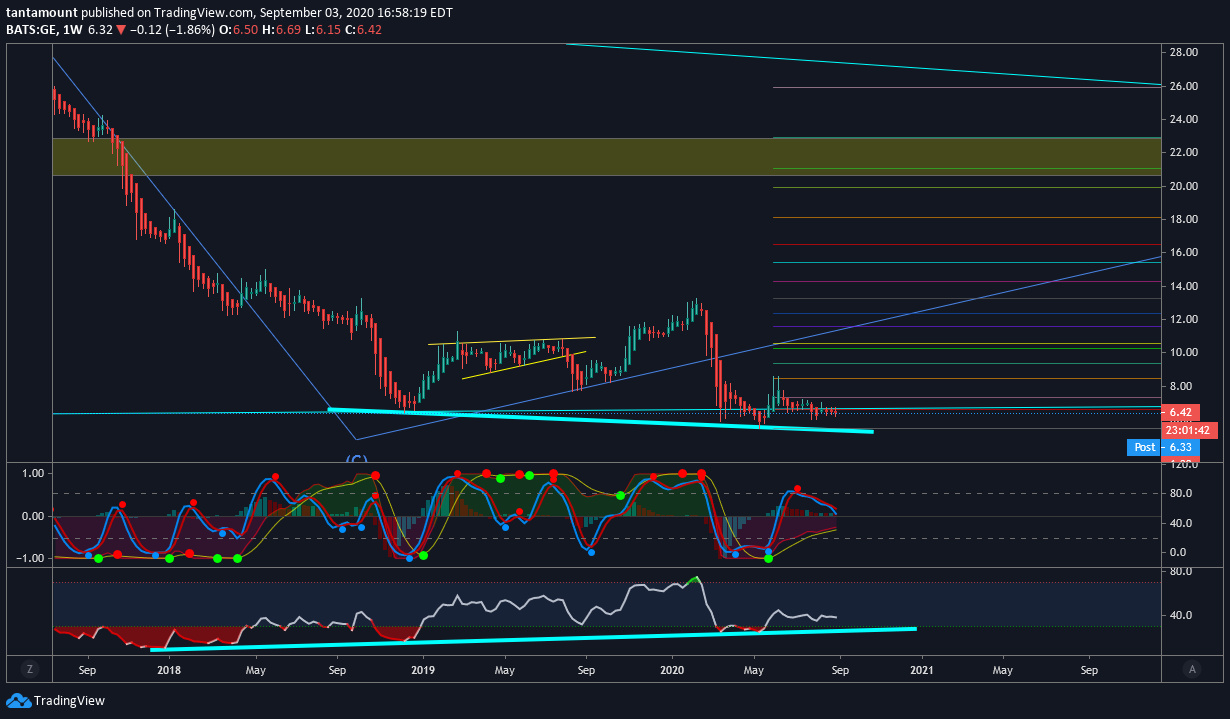Click the 23:01:42 bar countdown label
The width and height of the screenshot is (1230, 719).
(x=1190, y=430)
